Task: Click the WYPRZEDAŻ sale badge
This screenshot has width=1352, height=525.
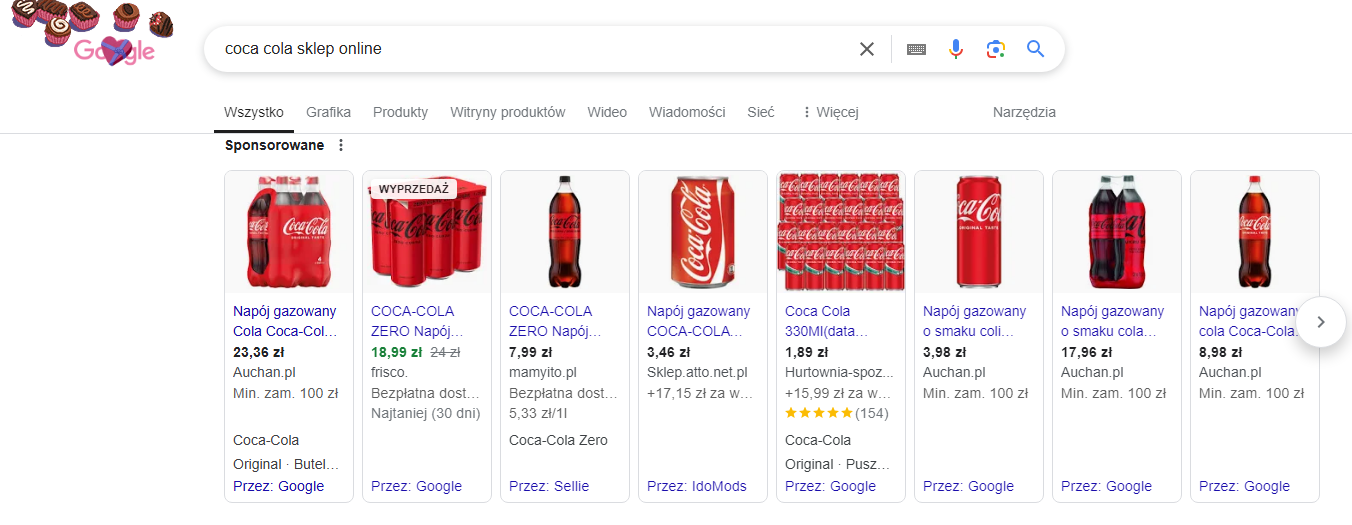Action: 414,189
